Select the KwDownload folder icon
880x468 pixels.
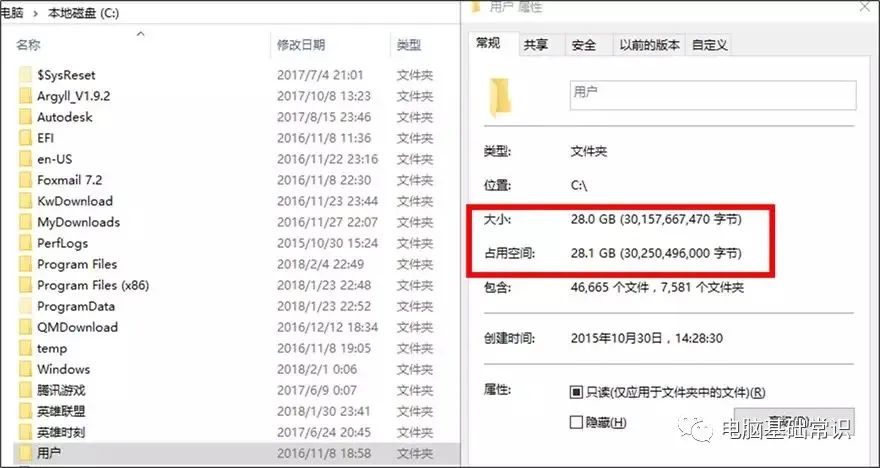click(25, 201)
